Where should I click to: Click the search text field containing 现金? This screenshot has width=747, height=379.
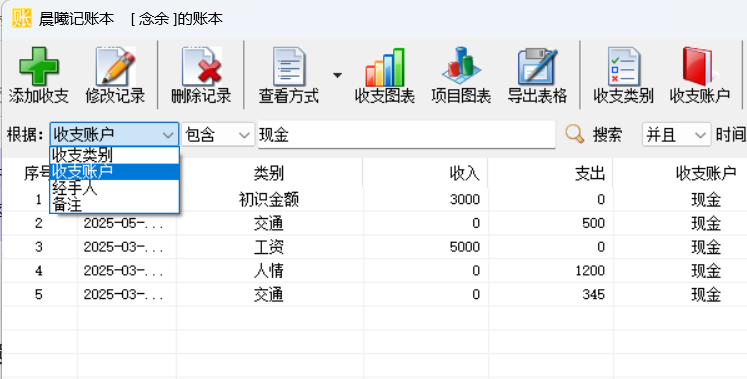[406, 135]
